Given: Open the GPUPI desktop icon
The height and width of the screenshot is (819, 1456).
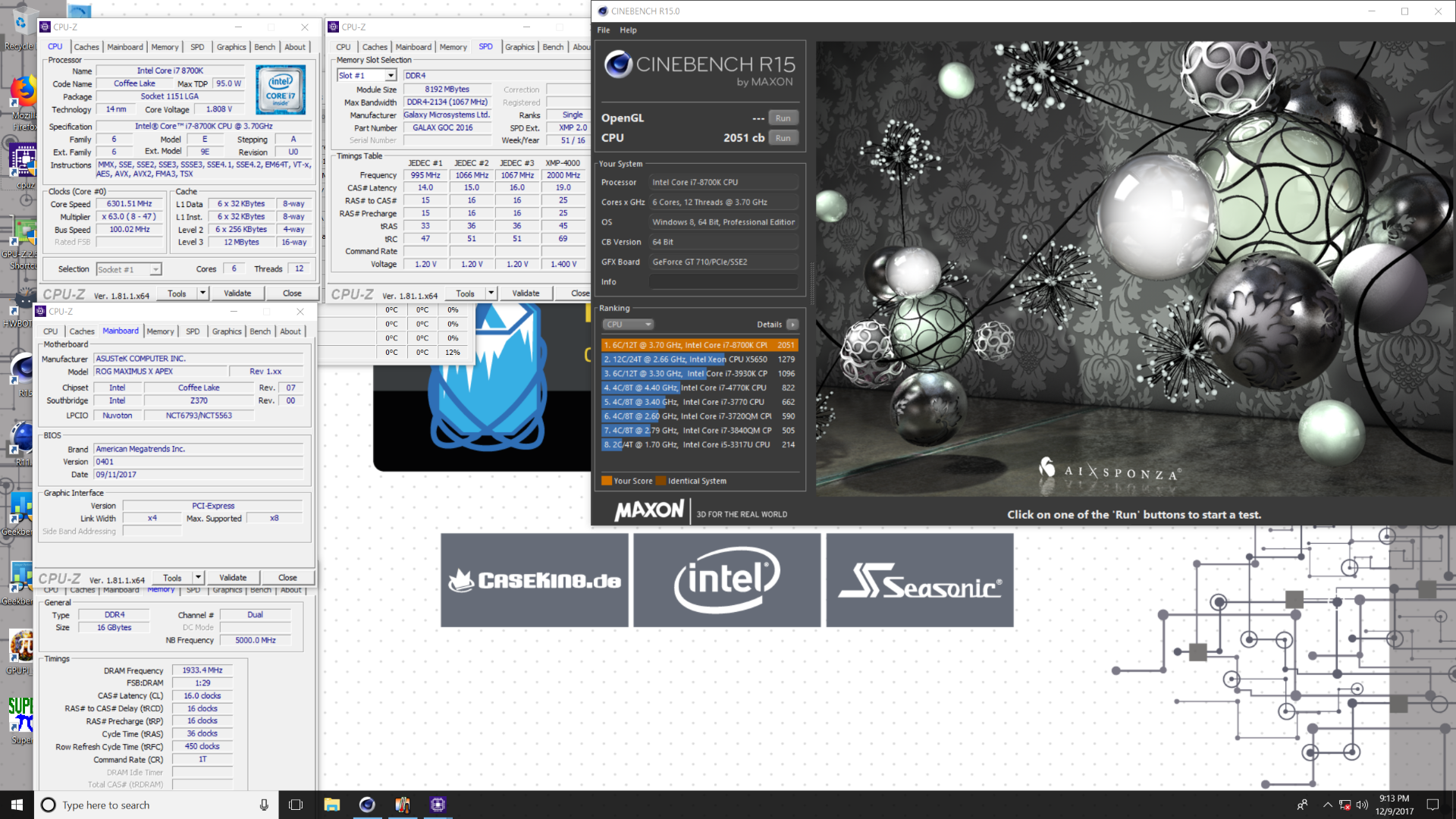Looking at the screenshot, I should coord(20,652).
